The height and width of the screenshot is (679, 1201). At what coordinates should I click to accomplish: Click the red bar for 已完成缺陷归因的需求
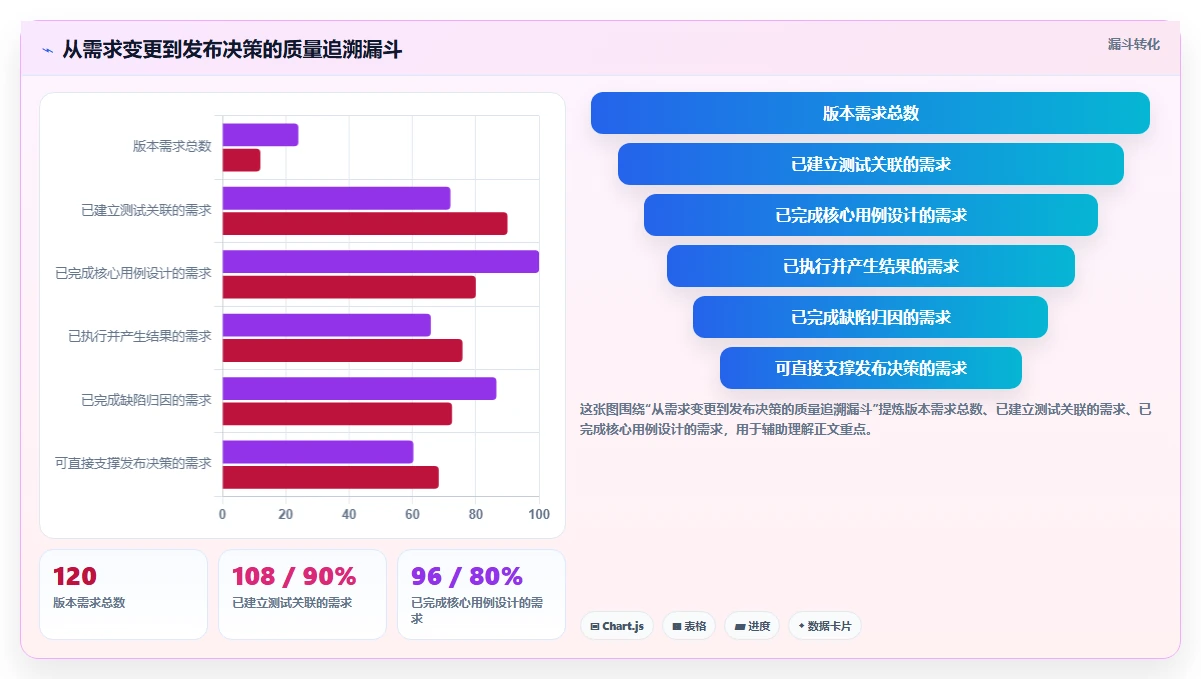[337, 414]
